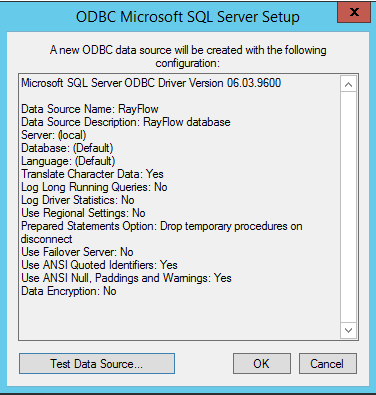The image size is (376, 395).
Task: Click the Prepared Statements Option line
Action: (161, 232)
